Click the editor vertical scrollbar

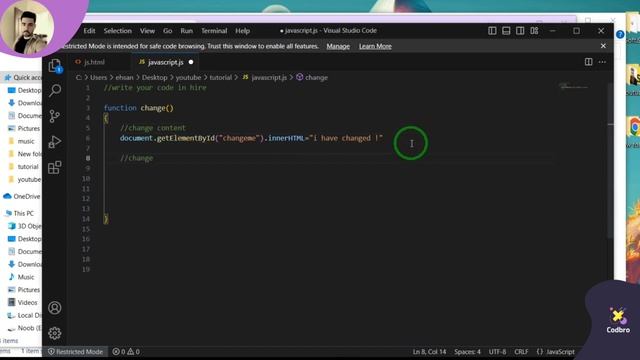point(610,161)
